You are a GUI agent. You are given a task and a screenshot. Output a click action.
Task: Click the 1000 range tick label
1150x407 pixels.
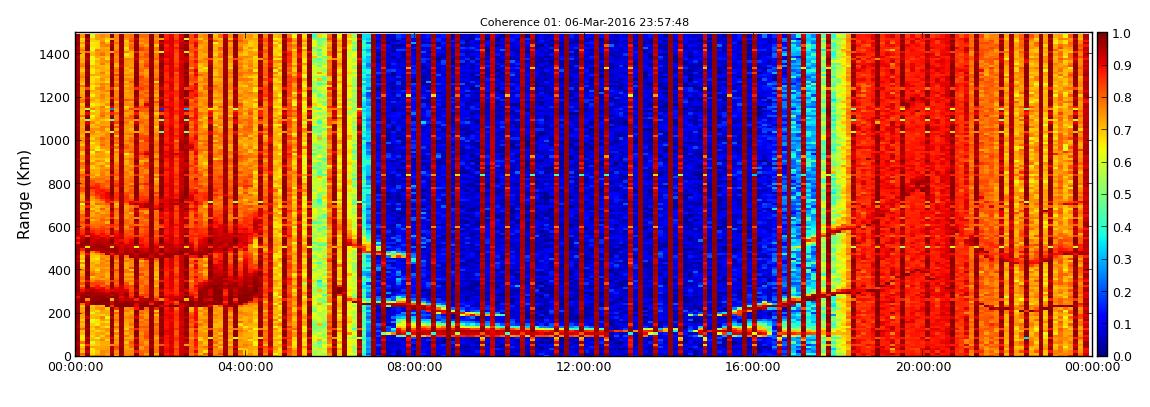[x=54, y=141]
